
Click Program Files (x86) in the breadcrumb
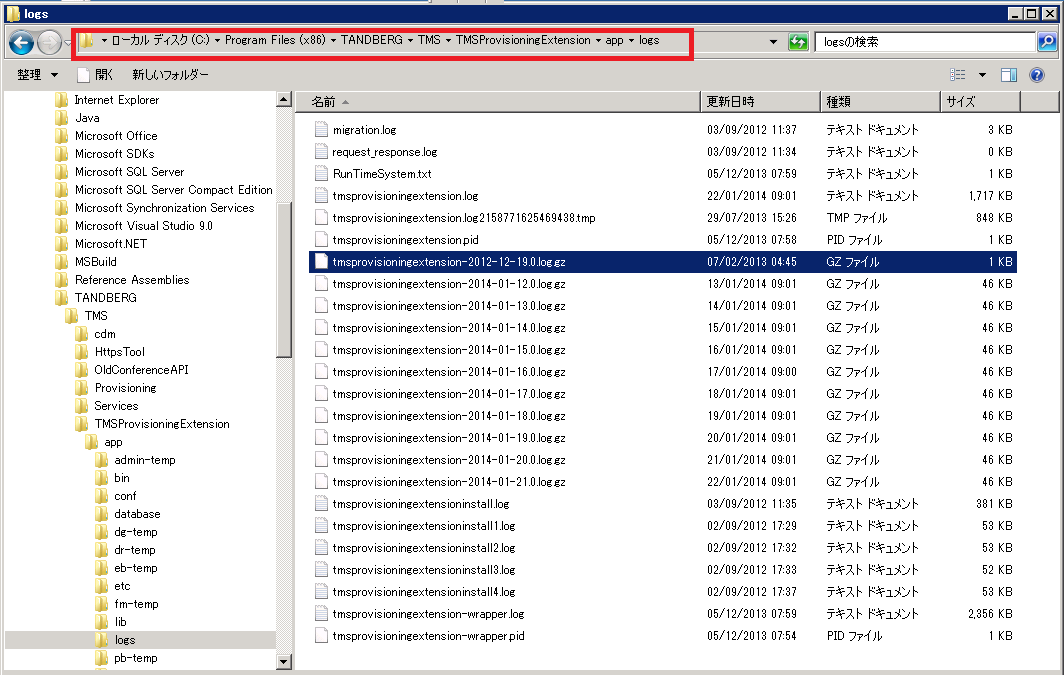275,40
